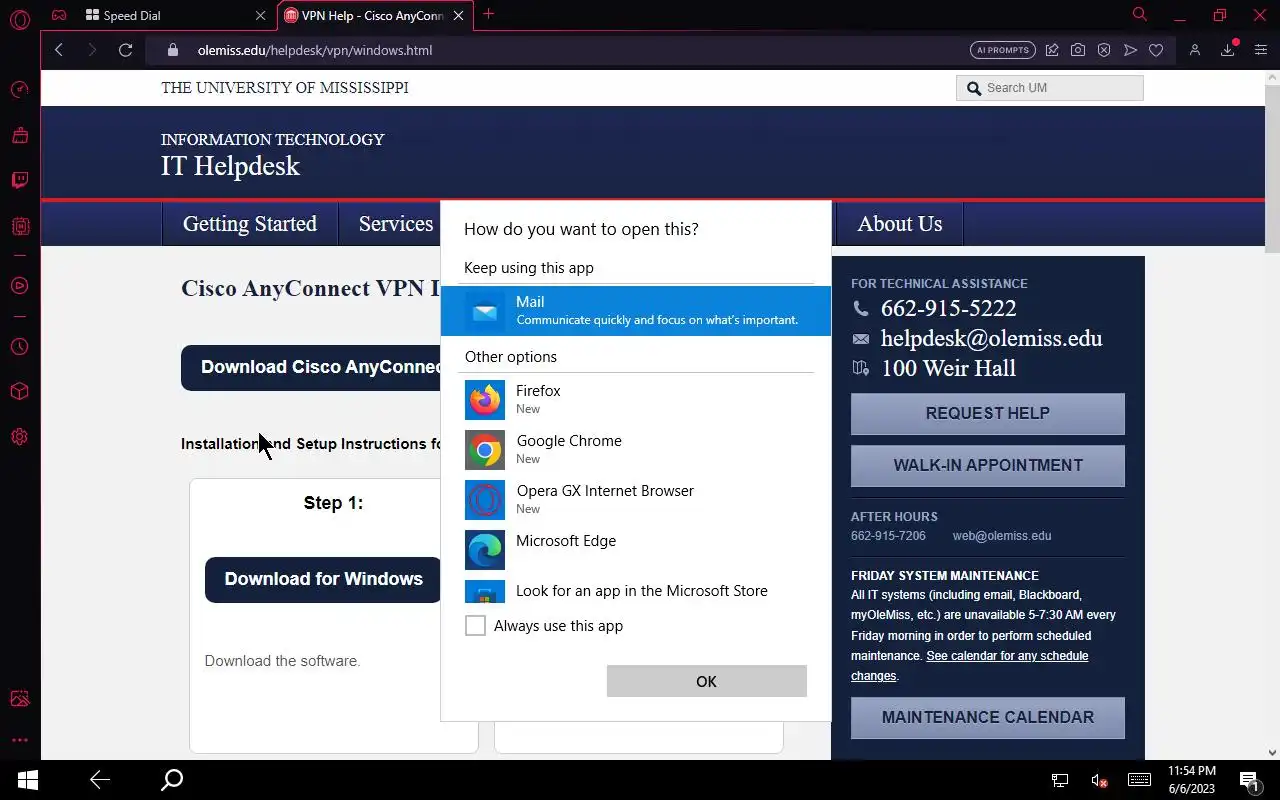
Task: Select Firefox in the open-with dialog
Action: (636, 400)
